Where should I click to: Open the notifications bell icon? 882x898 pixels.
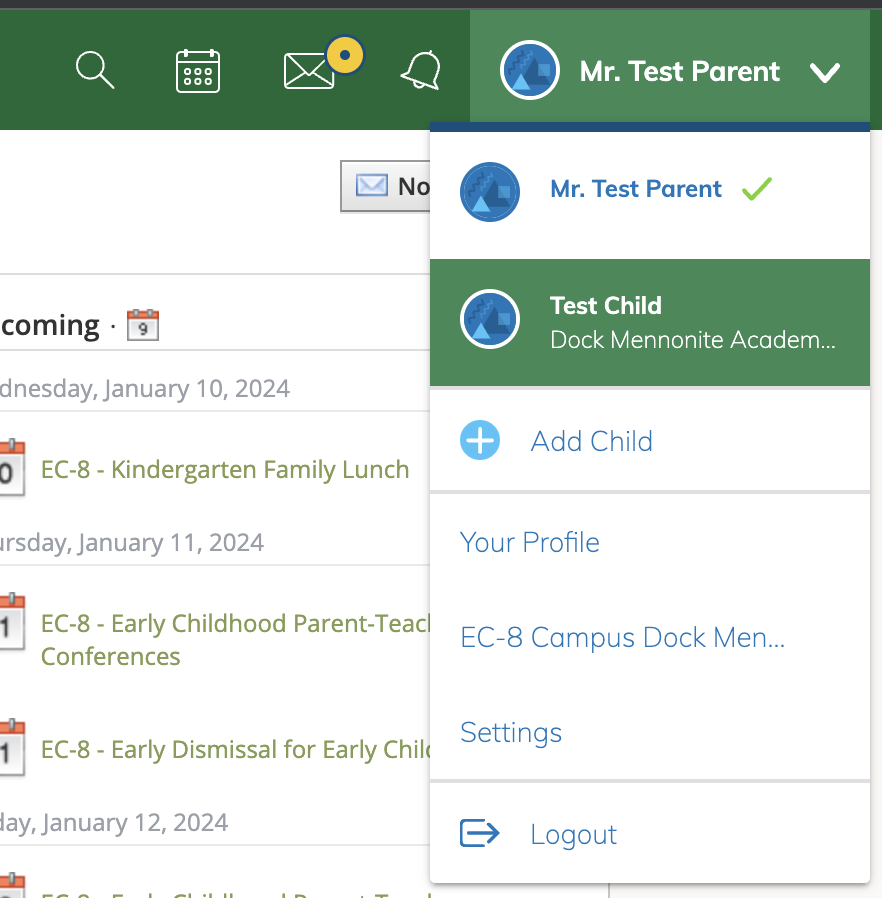click(421, 70)
